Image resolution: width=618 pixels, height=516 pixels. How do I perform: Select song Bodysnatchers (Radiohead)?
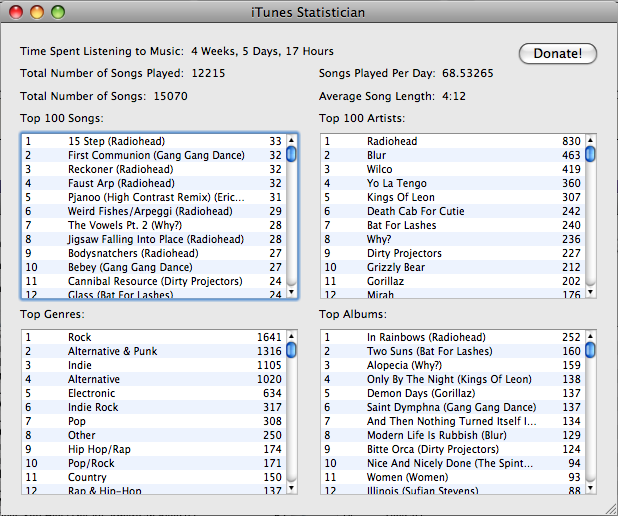tap(154, 253)
